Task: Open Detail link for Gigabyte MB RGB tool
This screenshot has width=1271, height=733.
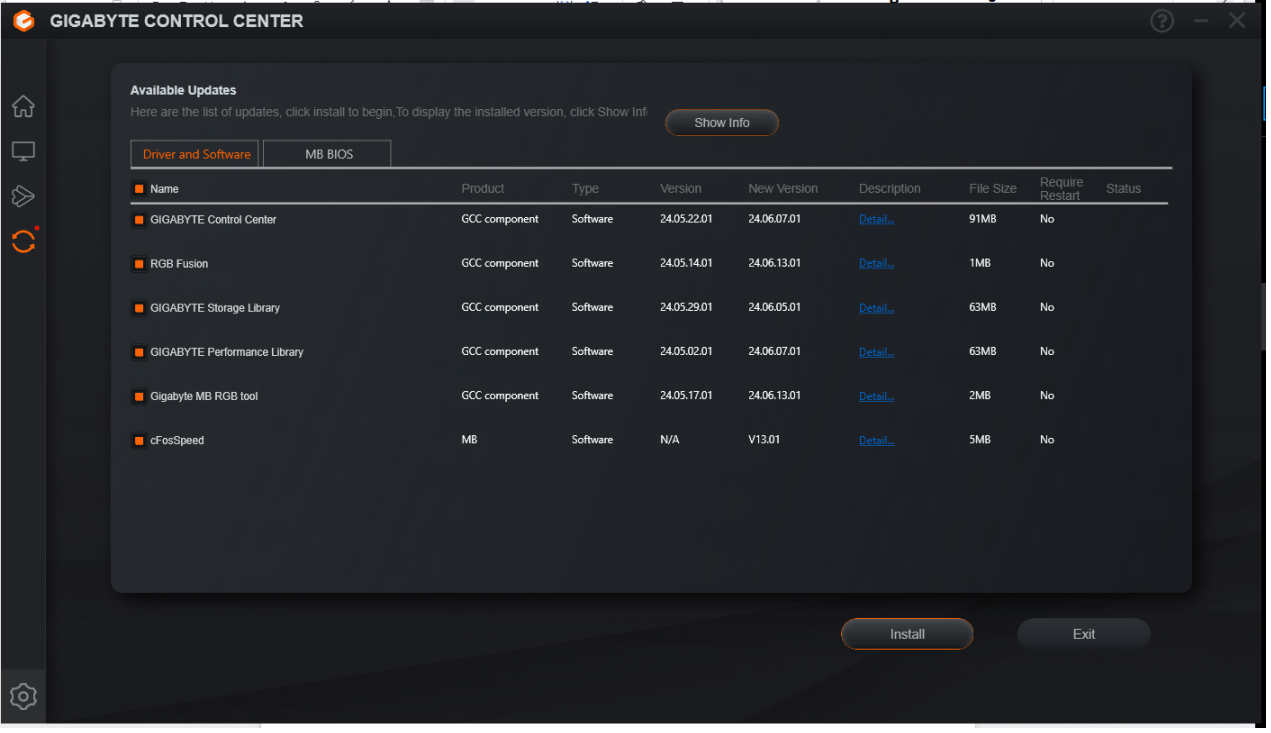Action: point(876,395)
